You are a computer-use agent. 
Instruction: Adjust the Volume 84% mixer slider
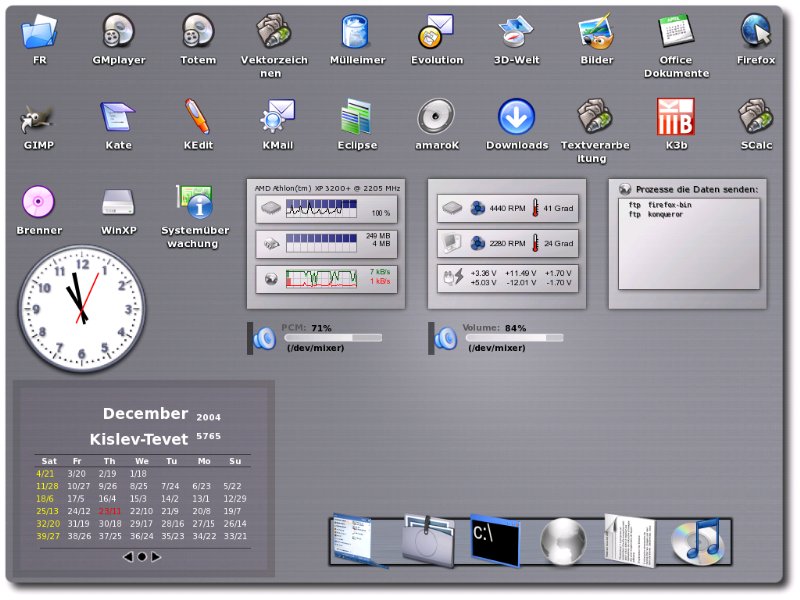coord(514,338)
